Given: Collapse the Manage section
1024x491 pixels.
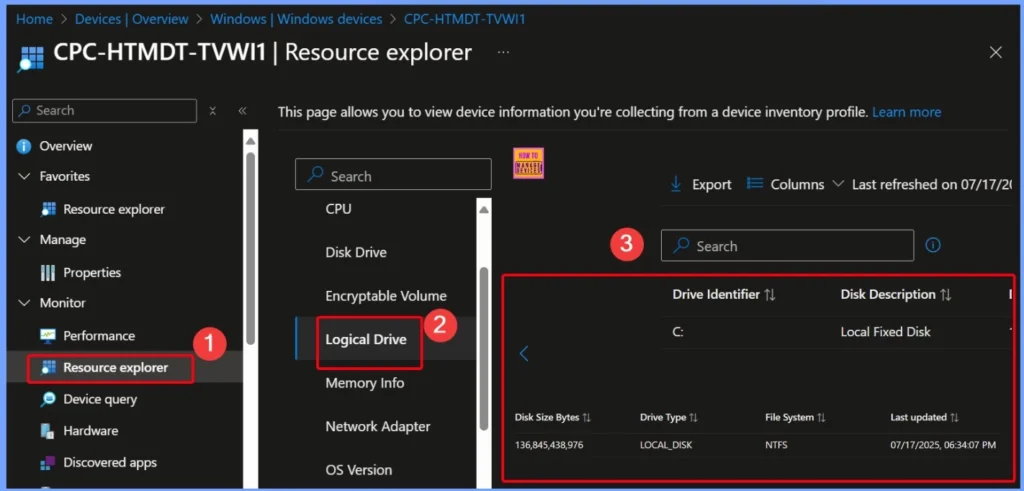Looking at the screenshot, I should [x=25, y=240].
